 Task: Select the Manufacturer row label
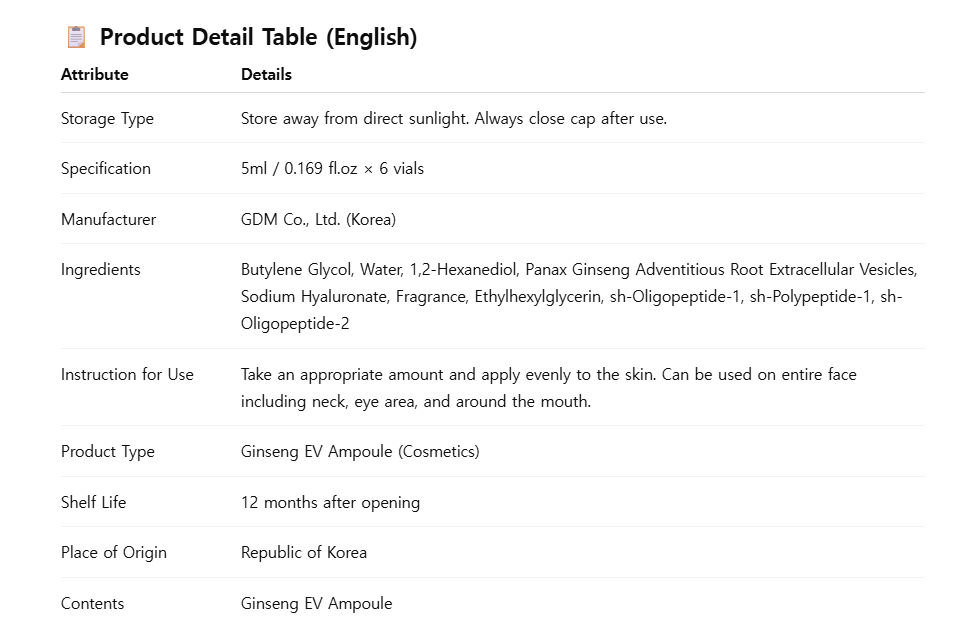(108, 219)
